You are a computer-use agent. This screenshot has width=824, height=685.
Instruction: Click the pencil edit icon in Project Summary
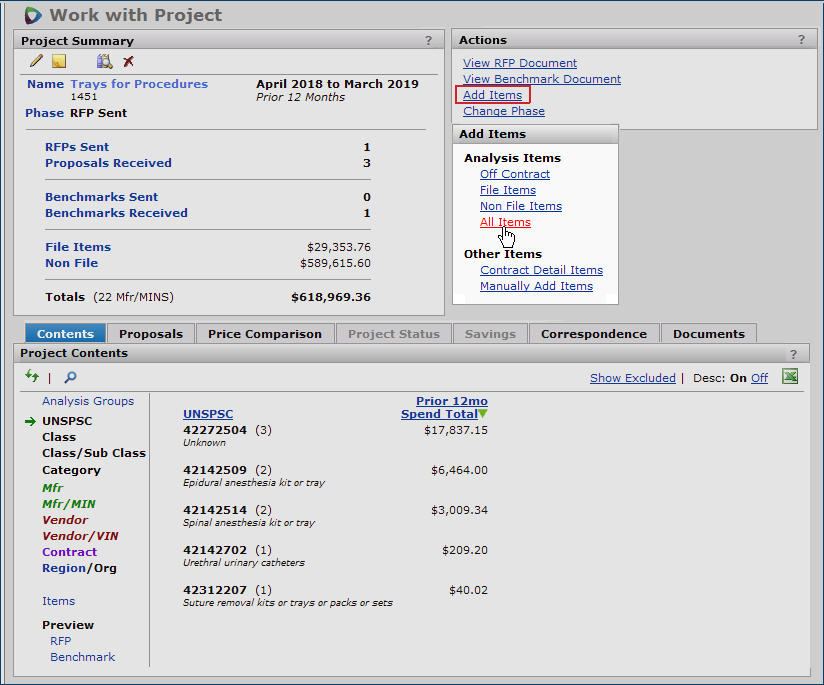pyautogui.click(x=36, y=62)
